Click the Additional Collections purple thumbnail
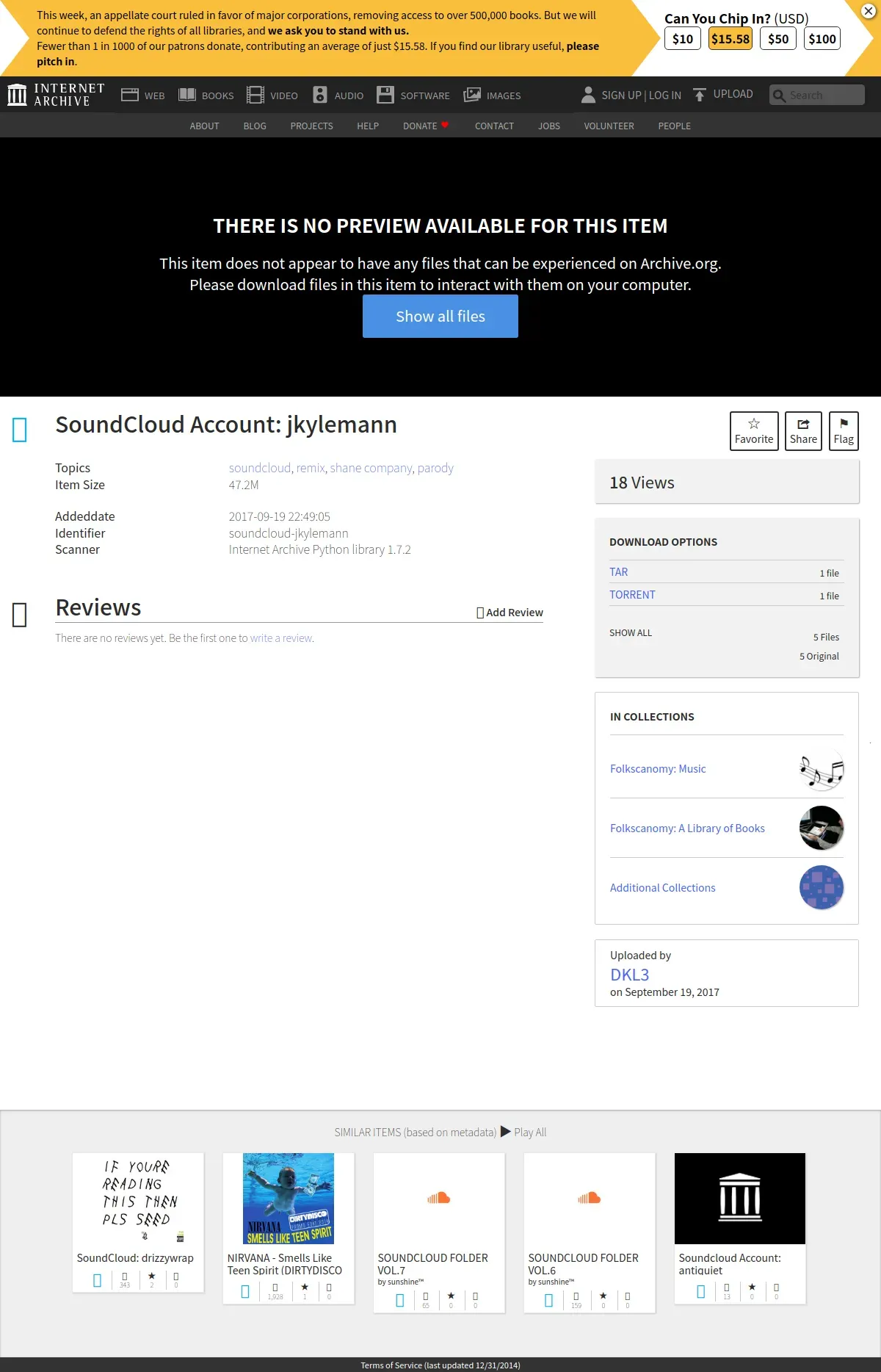 click(822, 887)
